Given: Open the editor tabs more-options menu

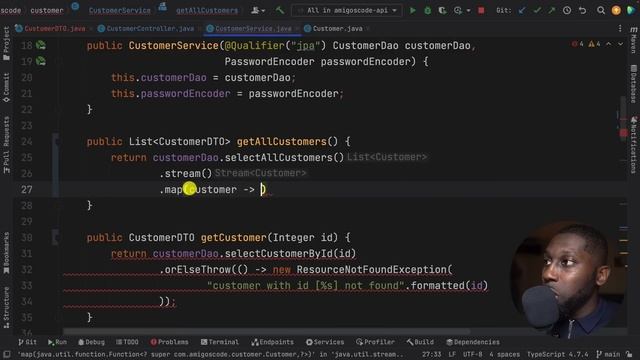Looking at the screenshot, I should 620,29.
